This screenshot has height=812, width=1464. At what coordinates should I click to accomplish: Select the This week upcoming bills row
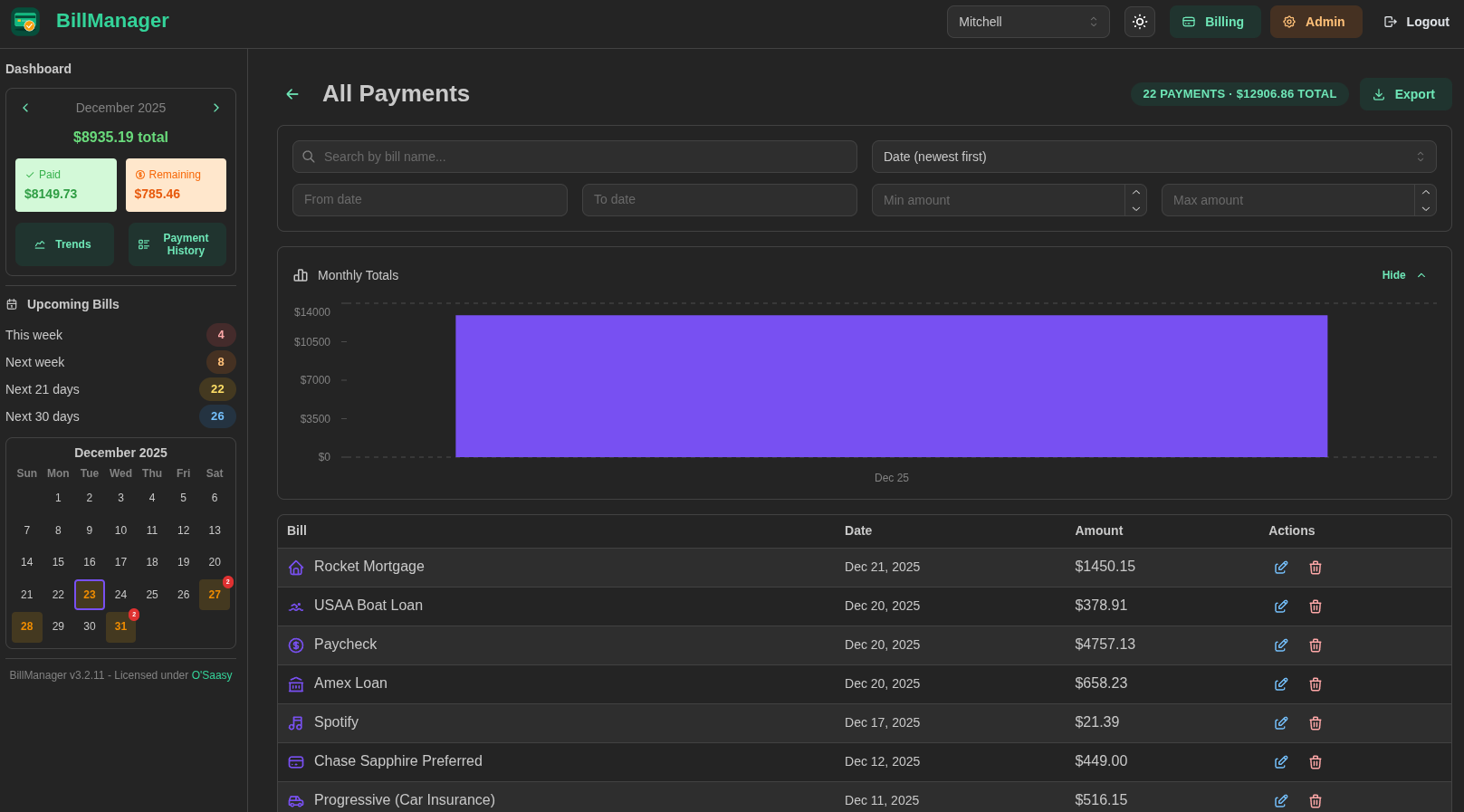[120, 335]
